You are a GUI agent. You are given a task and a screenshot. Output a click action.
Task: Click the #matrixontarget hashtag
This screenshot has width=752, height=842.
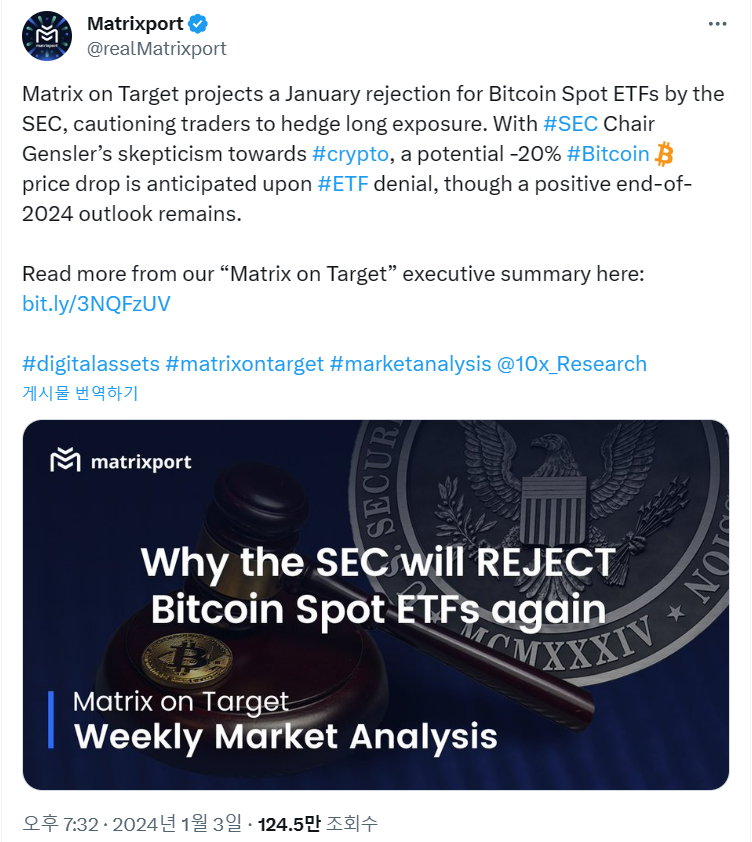pyautogui.click(x=244, y=364)
